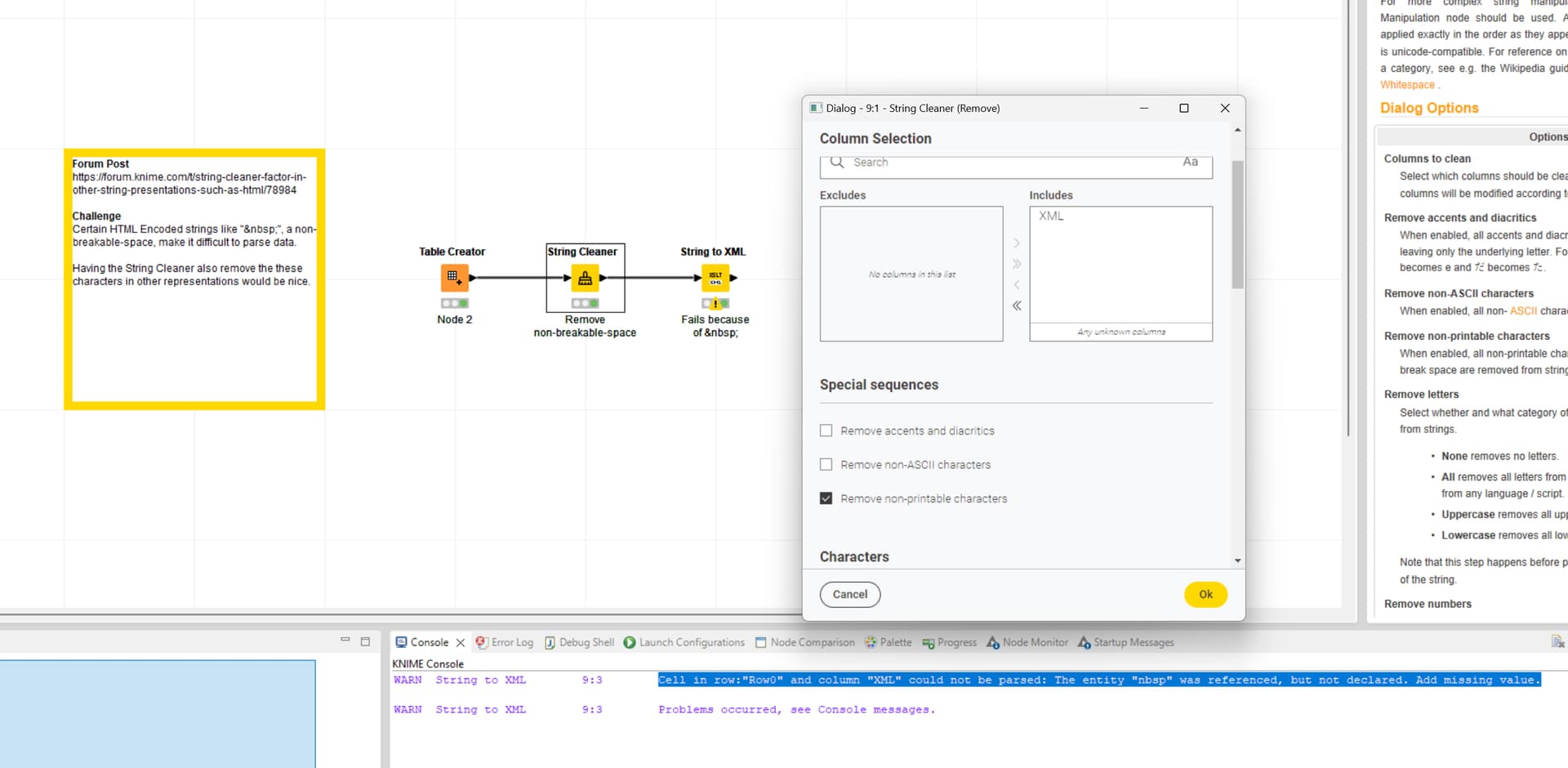
Task: Check Remove non-ASCII characters option
Action: coord(826,465)
